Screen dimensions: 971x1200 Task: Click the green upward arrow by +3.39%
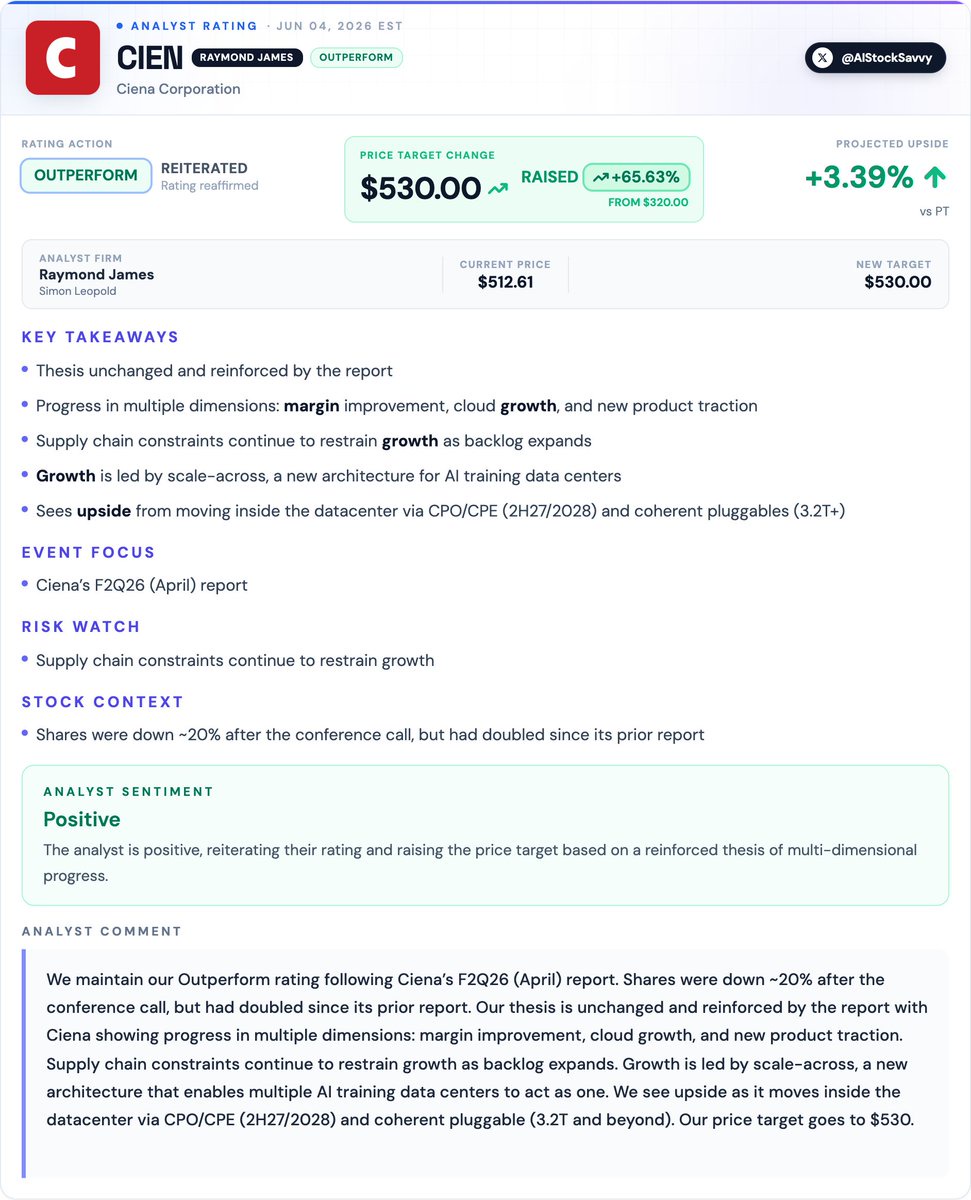[934, 178]
